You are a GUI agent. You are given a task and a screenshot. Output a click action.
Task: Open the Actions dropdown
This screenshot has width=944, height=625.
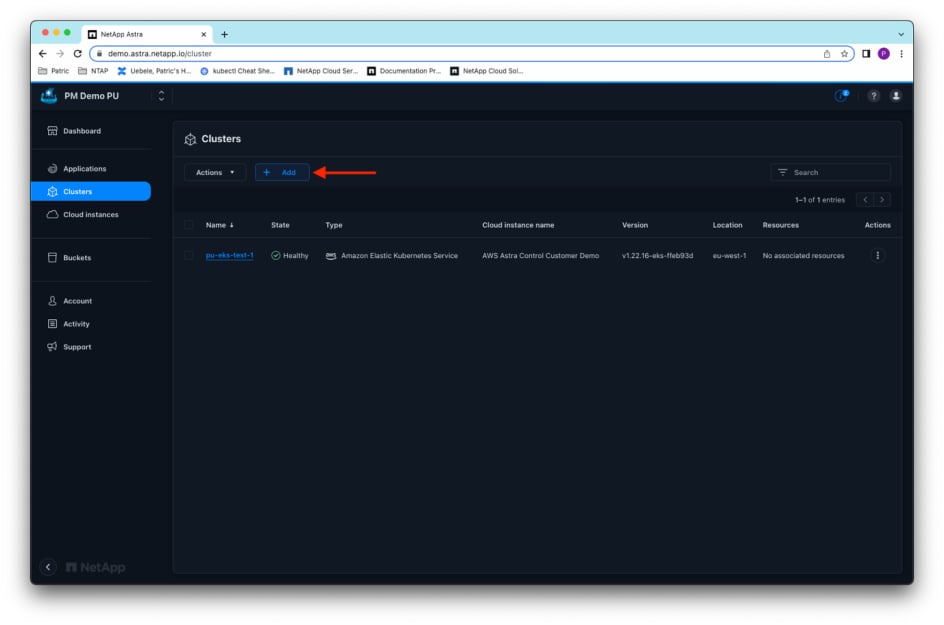[x=215, y=172]
